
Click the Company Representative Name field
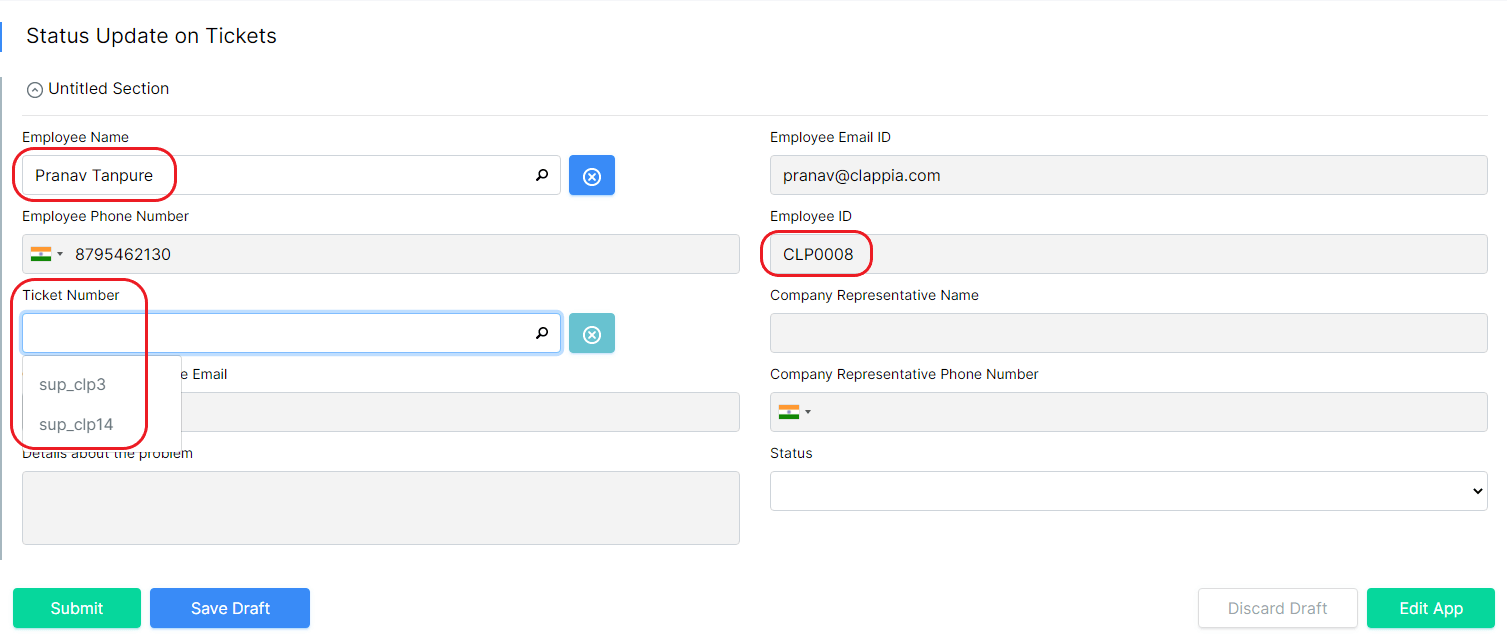click(1128, 332)
